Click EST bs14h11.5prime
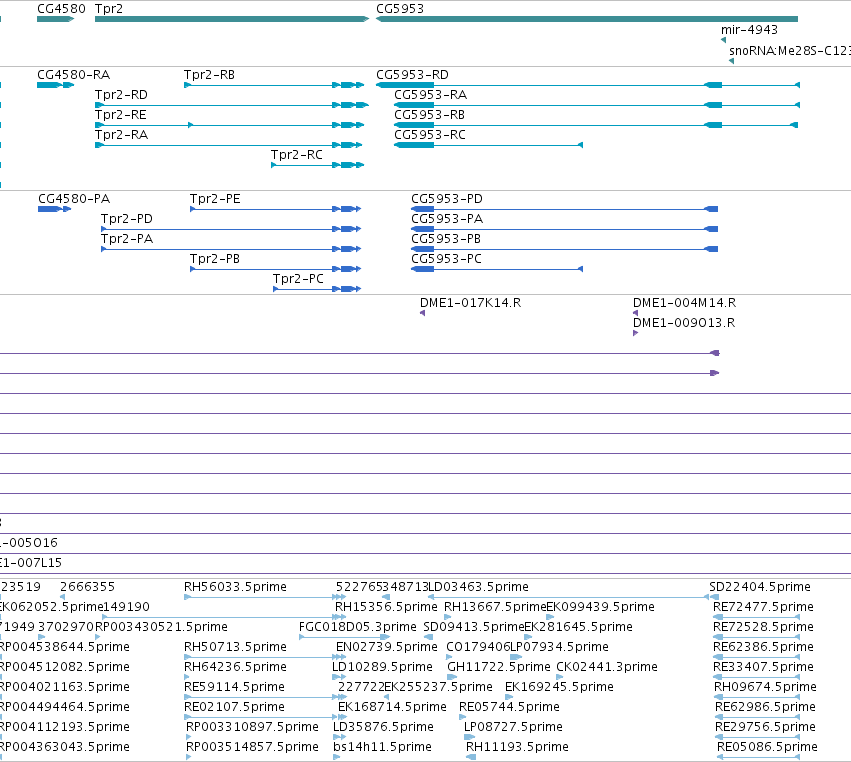851x762 pixels. point(382,747)
